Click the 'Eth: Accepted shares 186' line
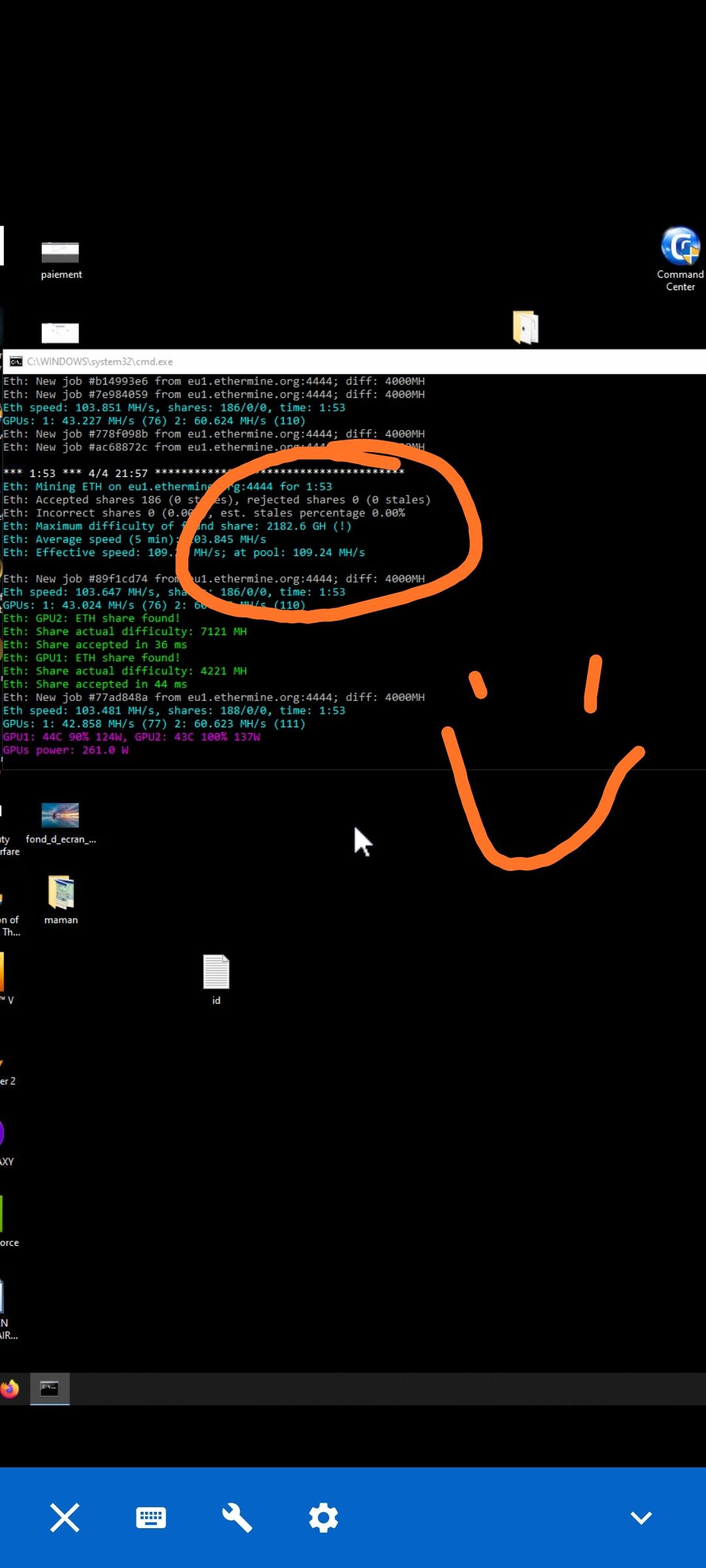 click(217, 500)
